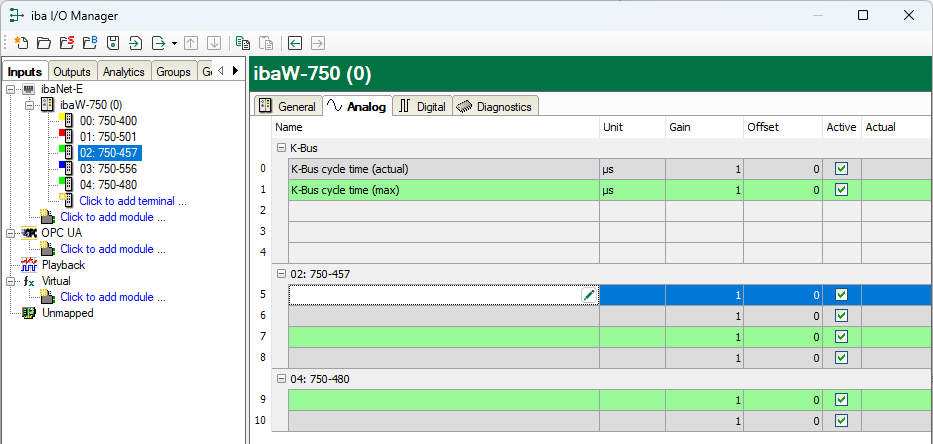
Task: Click the green Back arrow toolbar icon
Action: coord(295,42)
